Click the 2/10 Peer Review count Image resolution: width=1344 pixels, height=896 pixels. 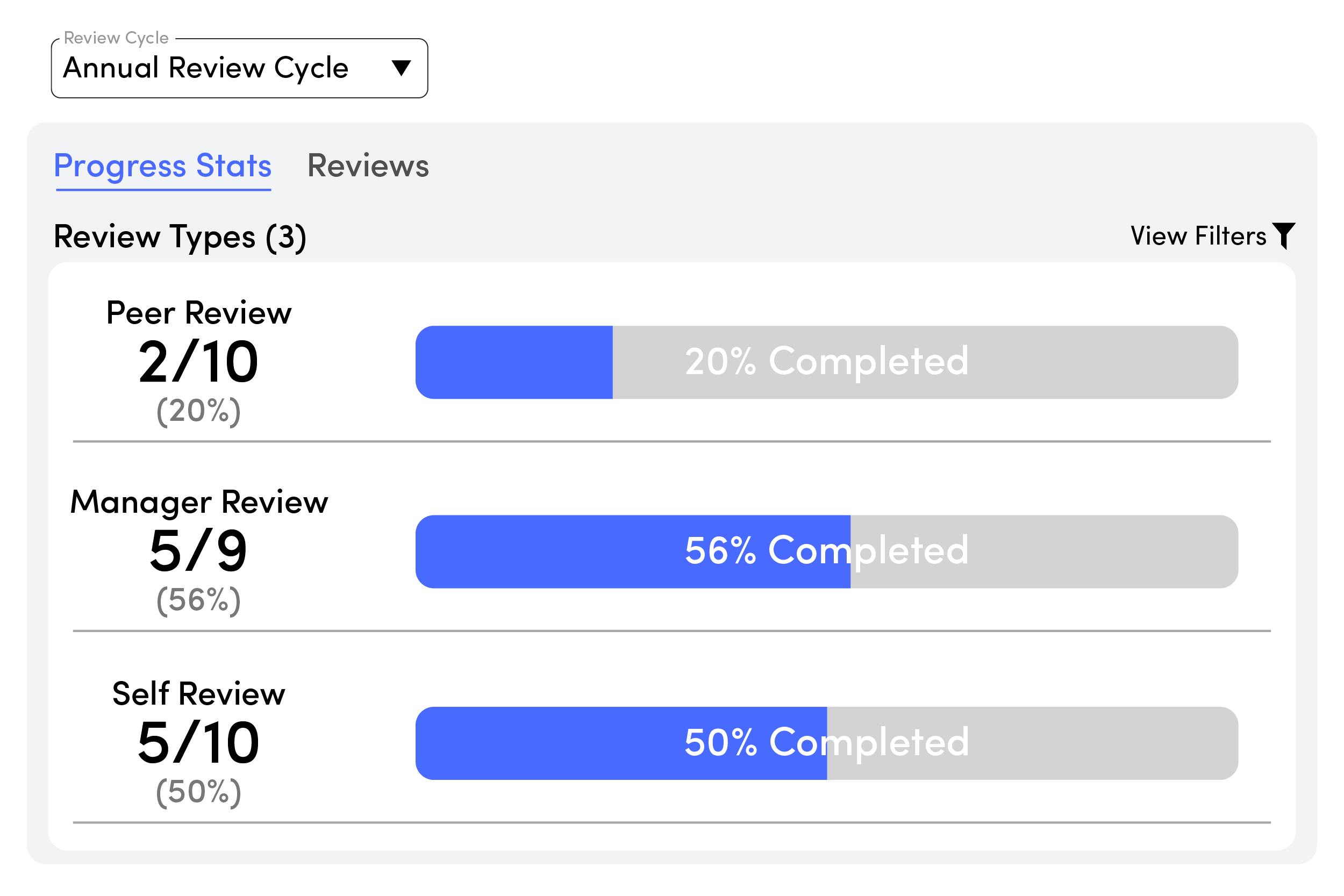199,362
